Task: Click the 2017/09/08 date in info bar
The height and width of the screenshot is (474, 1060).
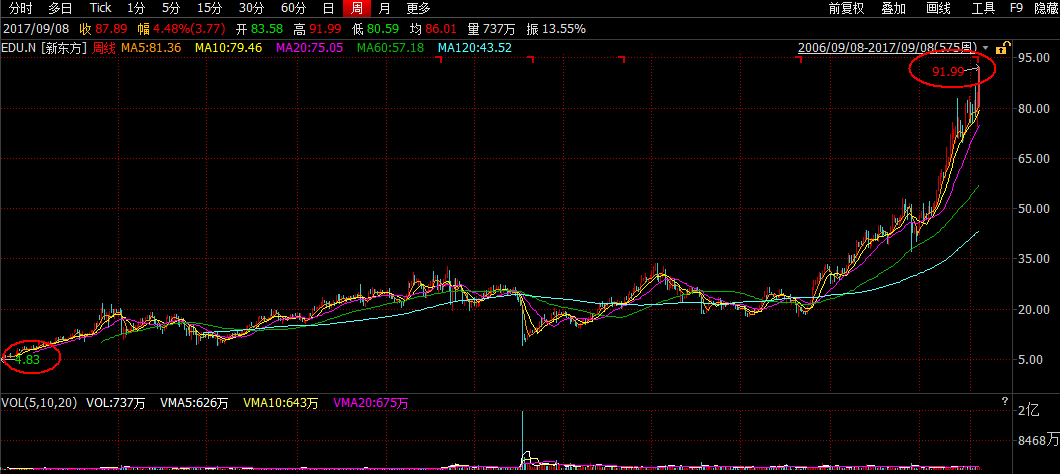Action: [37, 29]
